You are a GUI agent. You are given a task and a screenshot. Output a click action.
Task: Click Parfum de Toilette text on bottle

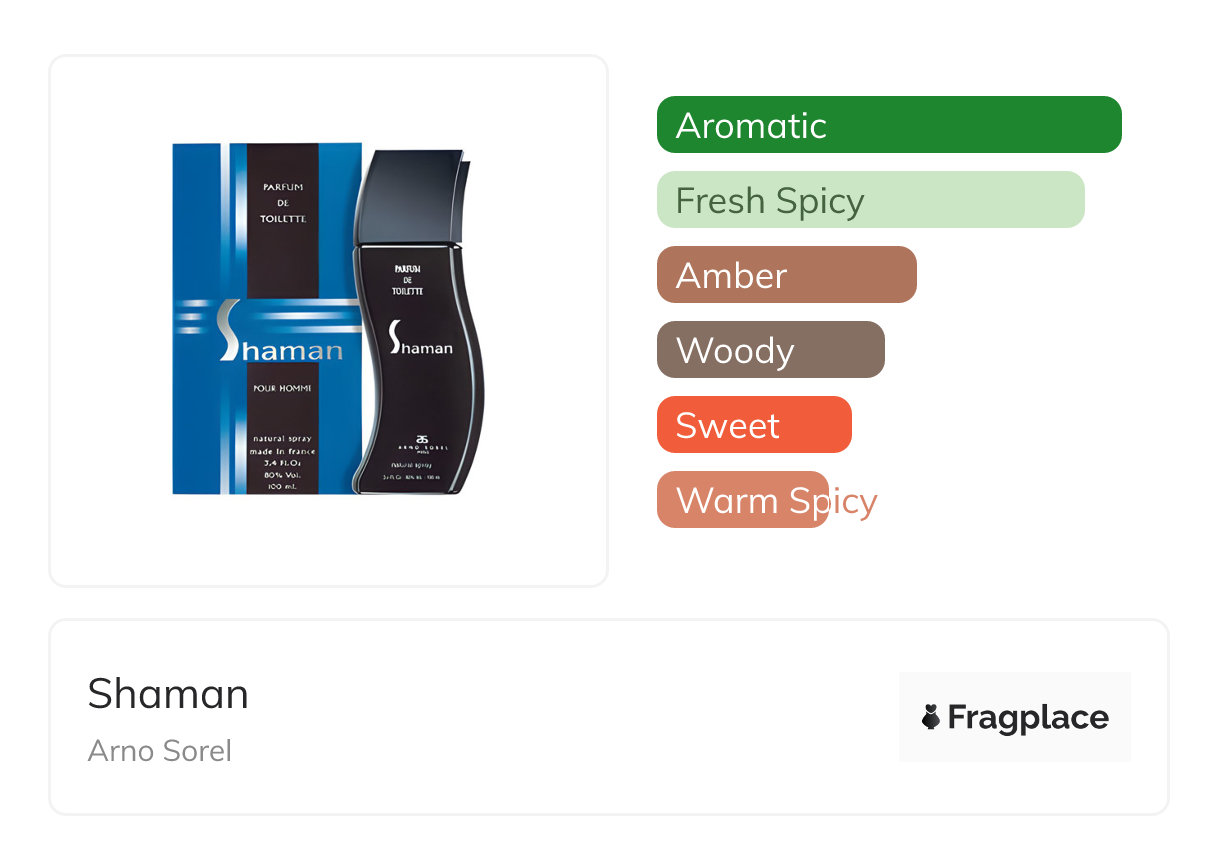[408, 280]
